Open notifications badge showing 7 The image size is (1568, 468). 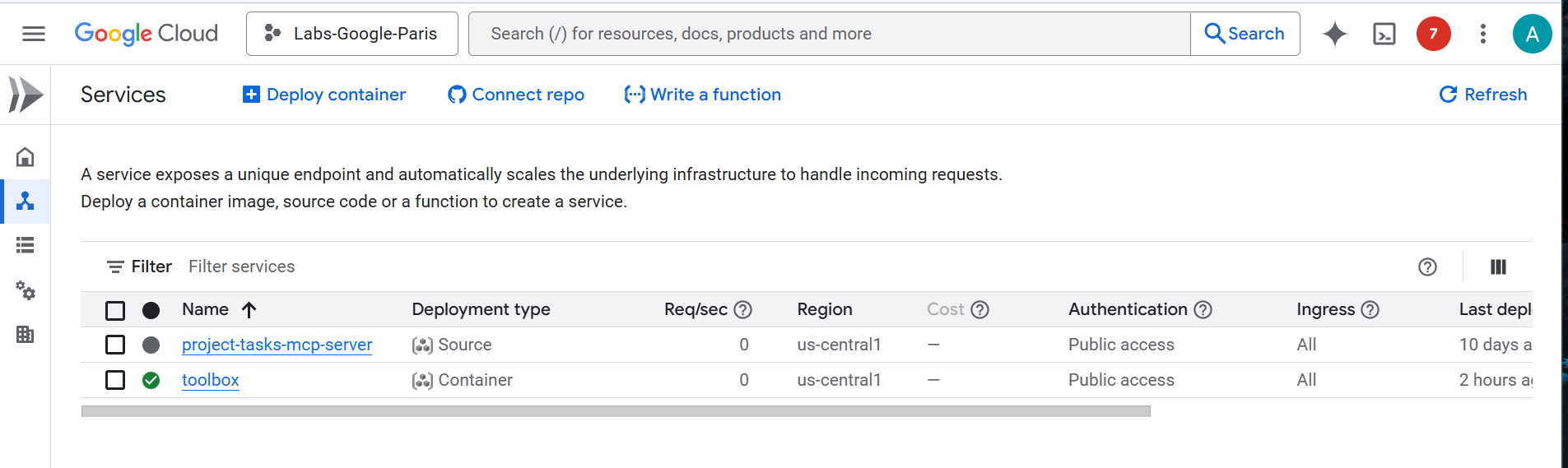tap(1433, 34)
